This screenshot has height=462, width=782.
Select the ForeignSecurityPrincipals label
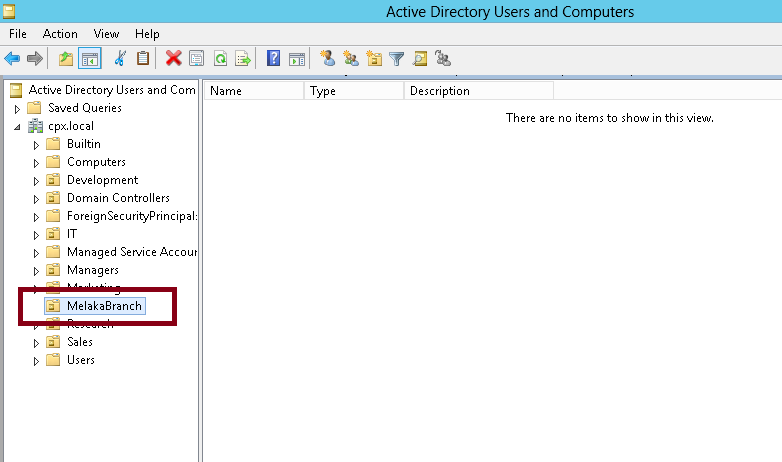pyautogui.click(x=132, y=216)
